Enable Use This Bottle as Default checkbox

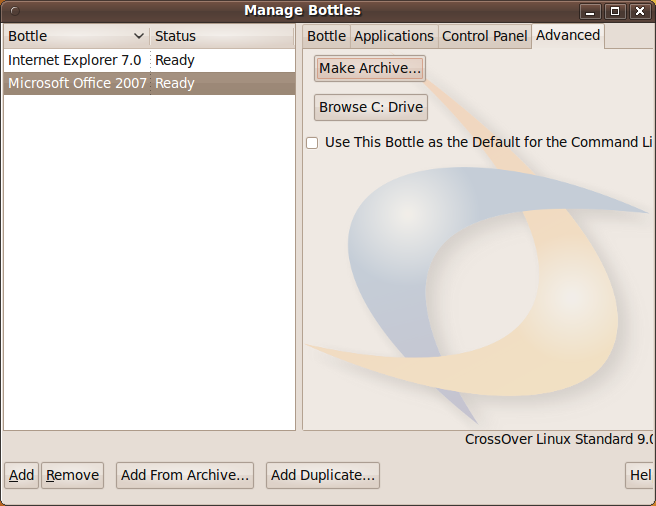312,143
